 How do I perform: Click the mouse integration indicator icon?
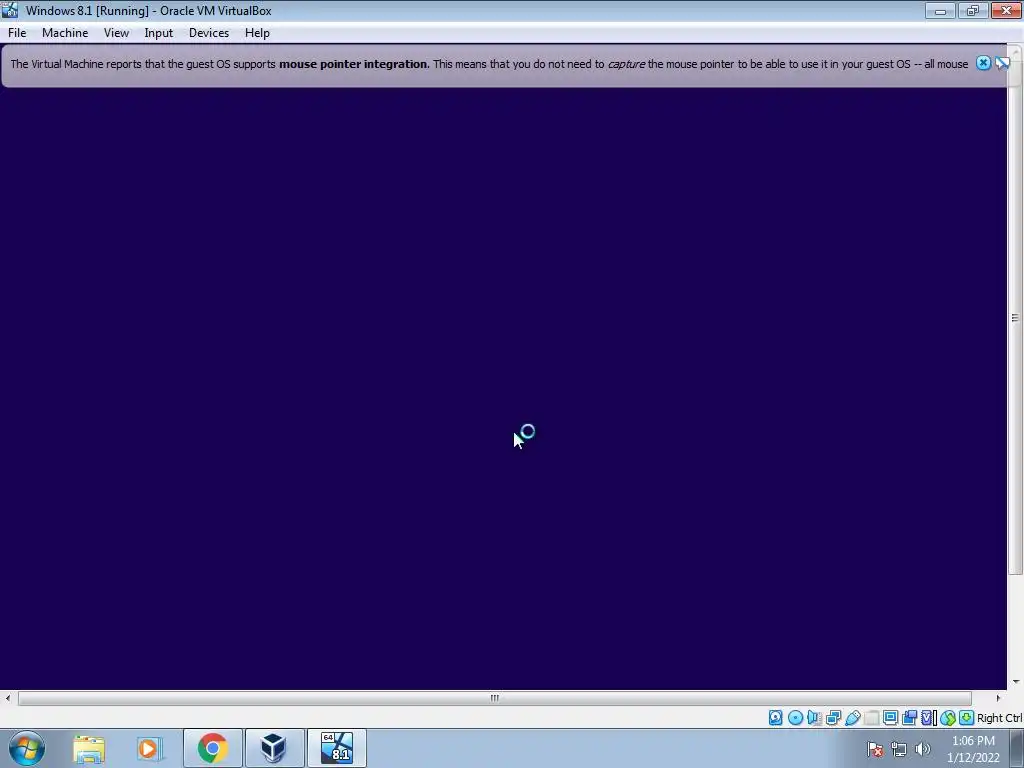948,718
